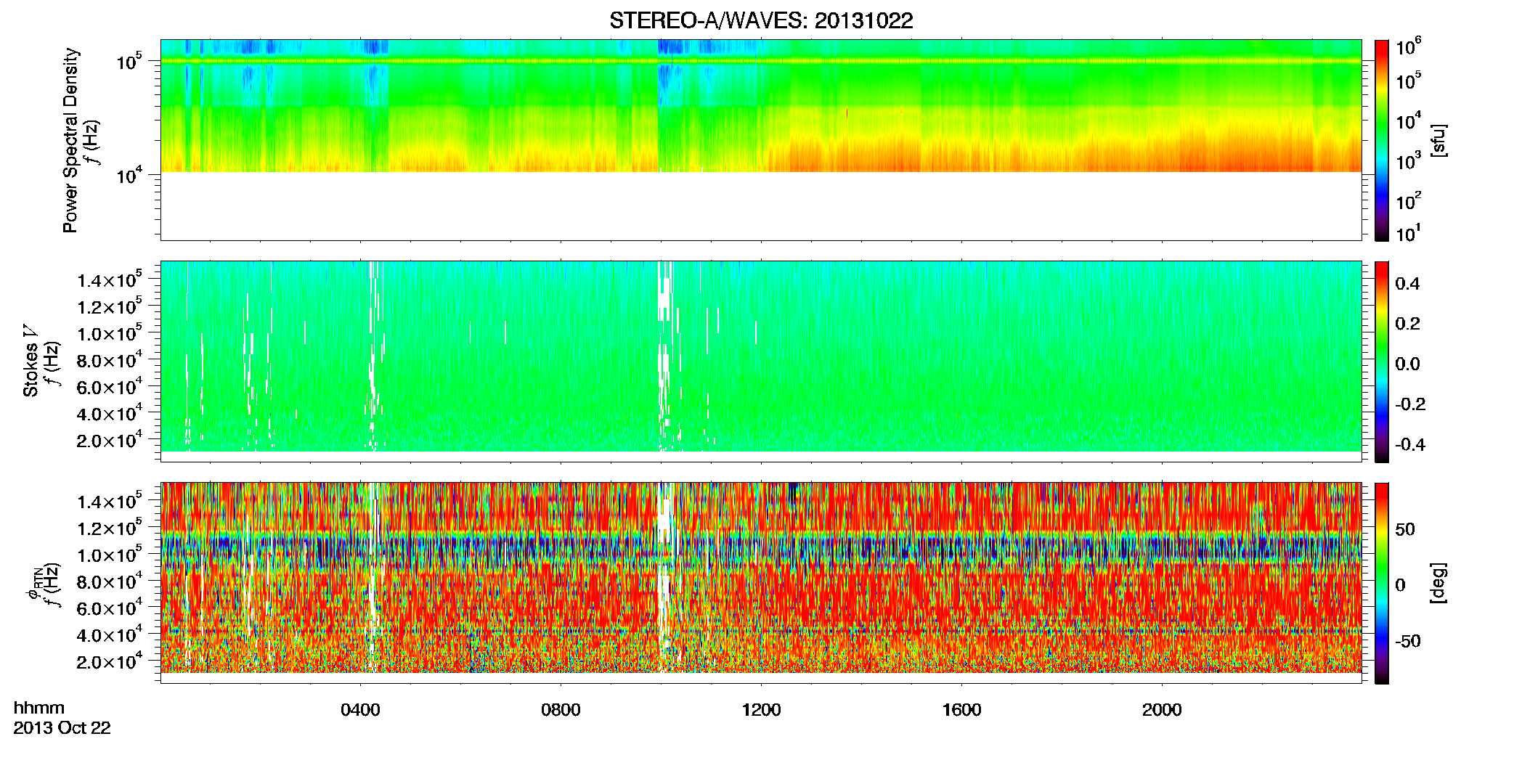Click the "hhmm" time format label
The image size is (1522, 784).
(x=39, y=708)
